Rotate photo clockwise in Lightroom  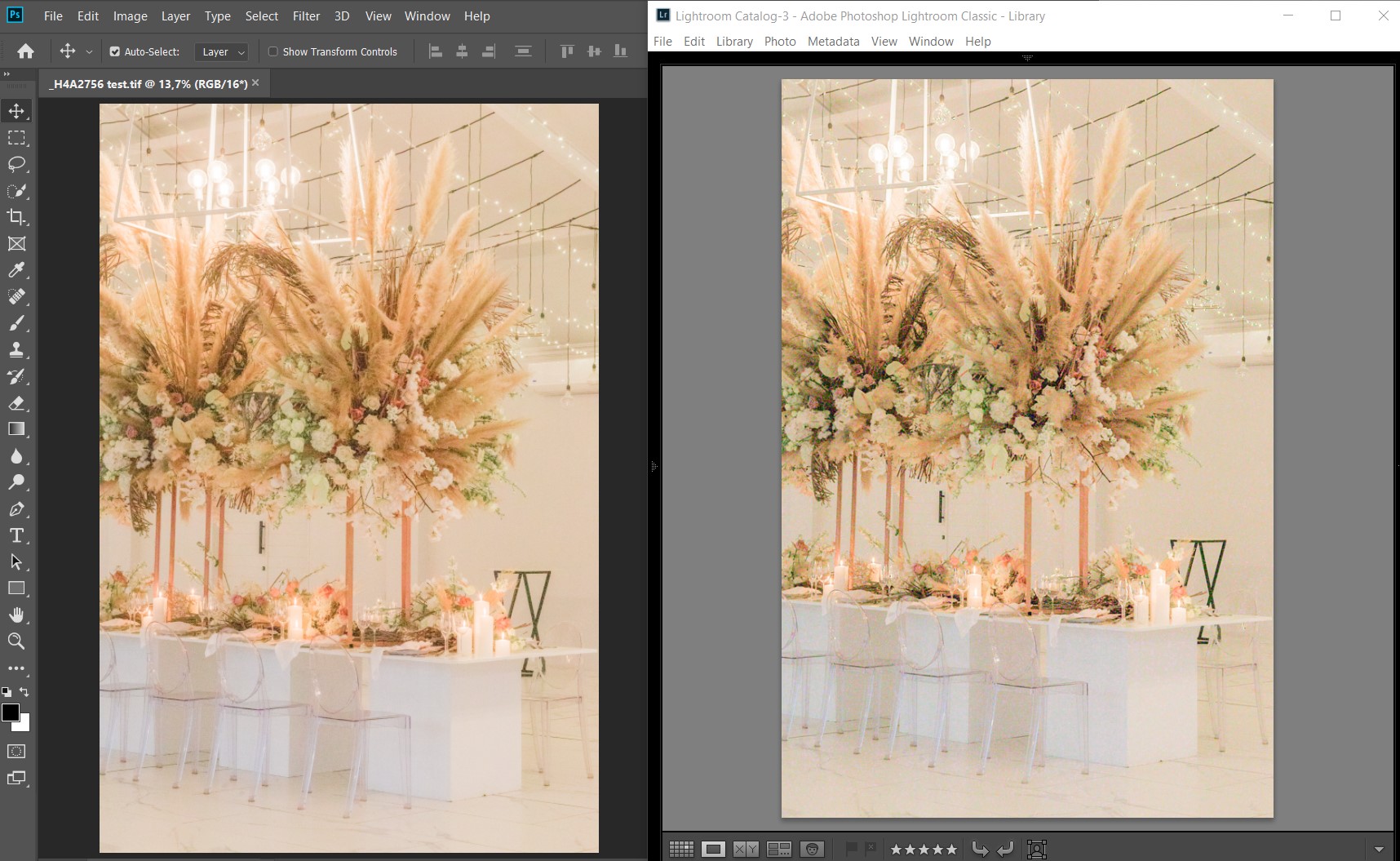[x=1005, y=850]
